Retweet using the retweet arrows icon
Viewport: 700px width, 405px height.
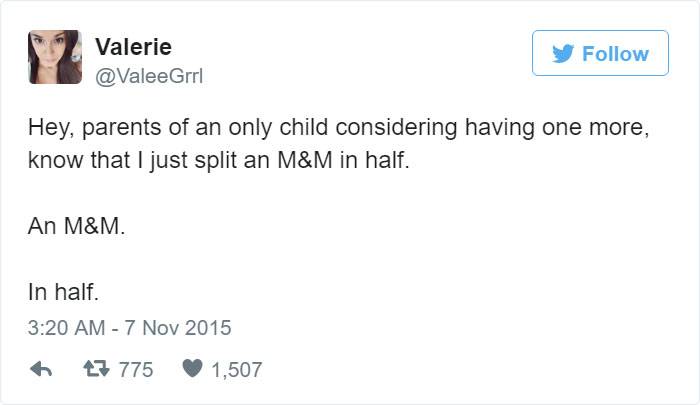(x=96, y=369)
